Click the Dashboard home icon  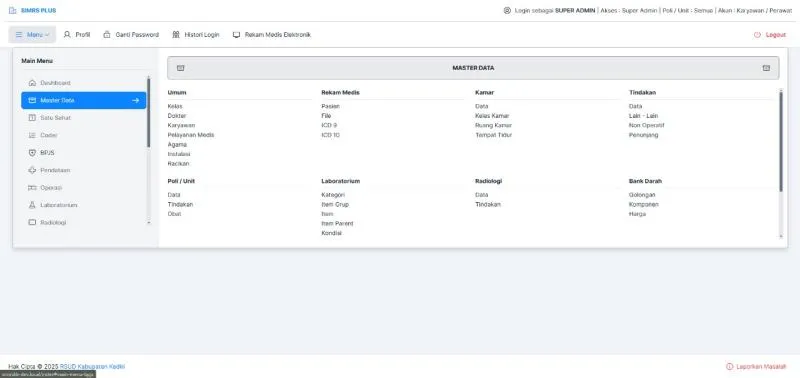32,83
